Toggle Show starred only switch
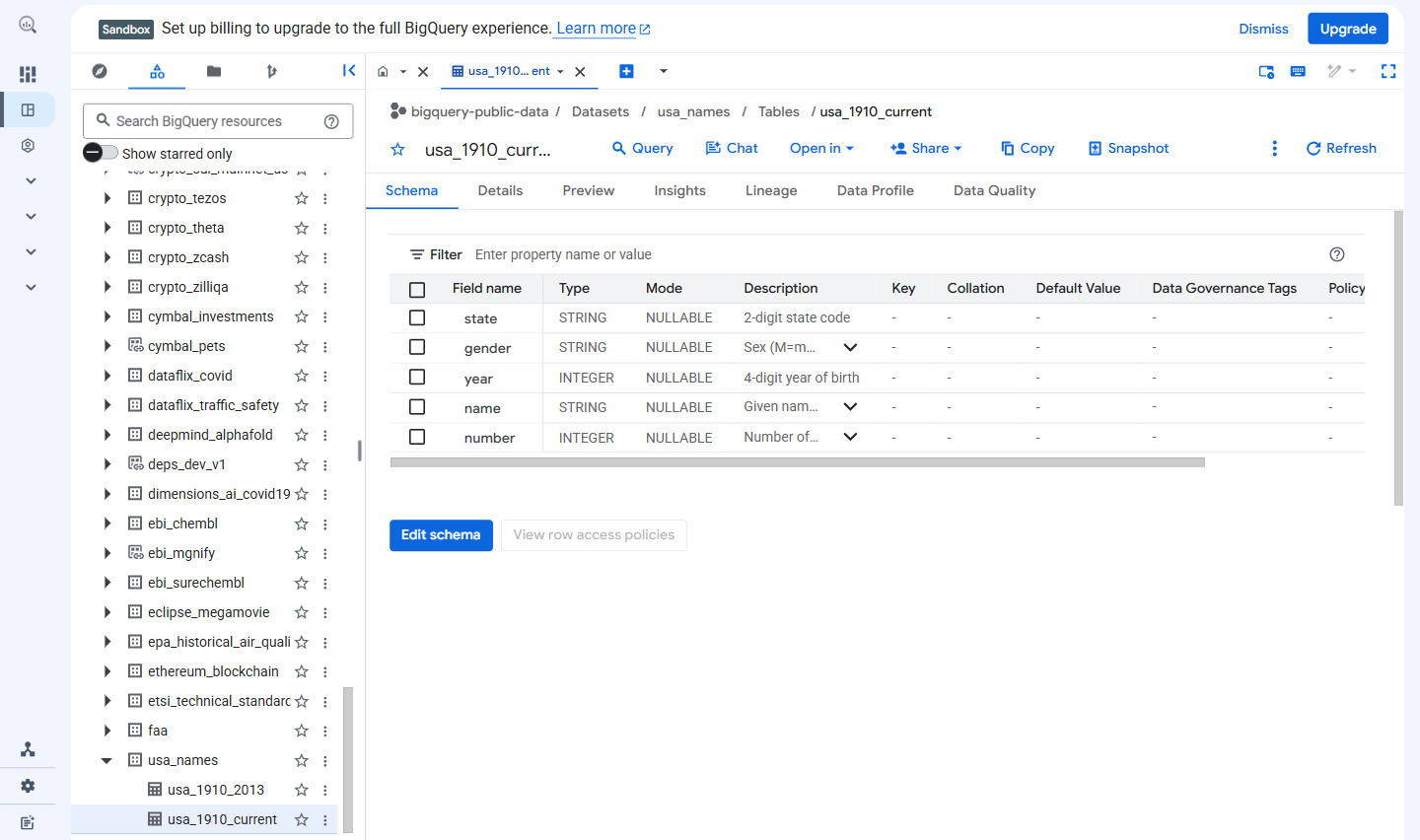Screen dimensions: 1420x840 pos(101,153)
